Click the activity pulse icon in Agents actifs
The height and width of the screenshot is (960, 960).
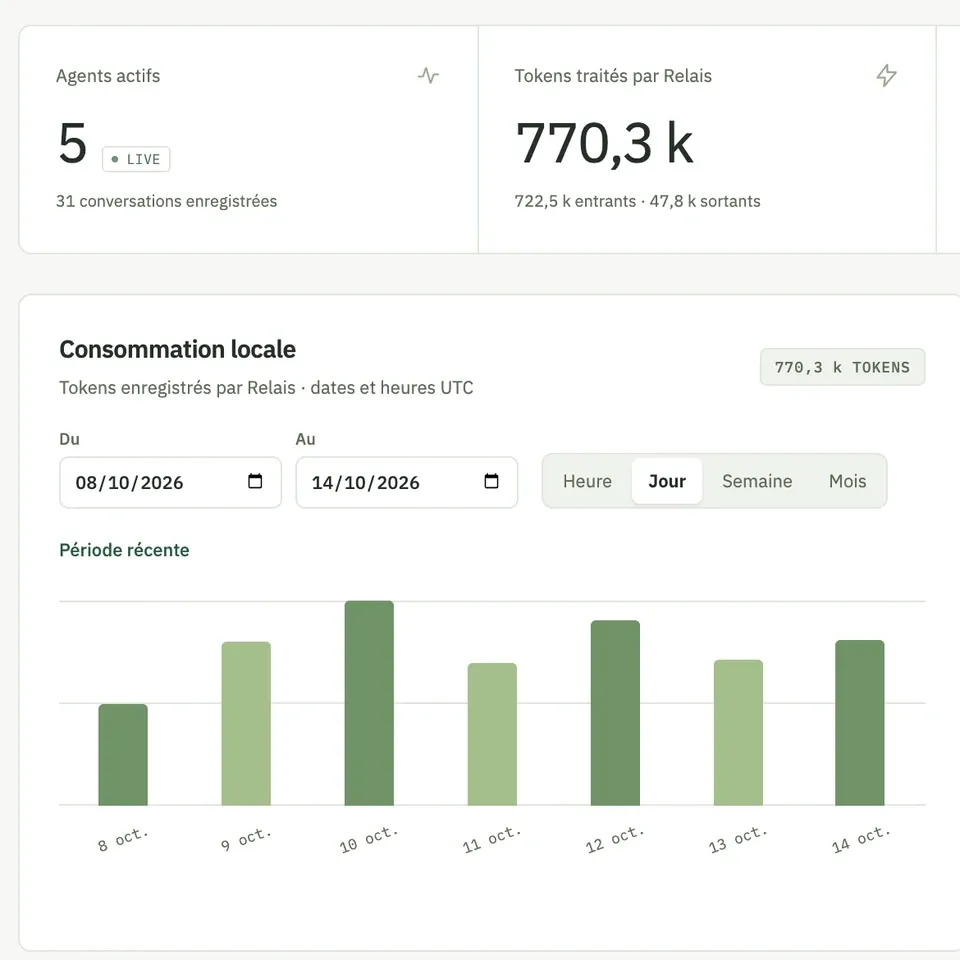pyautogui.click(x=429, y=76)
